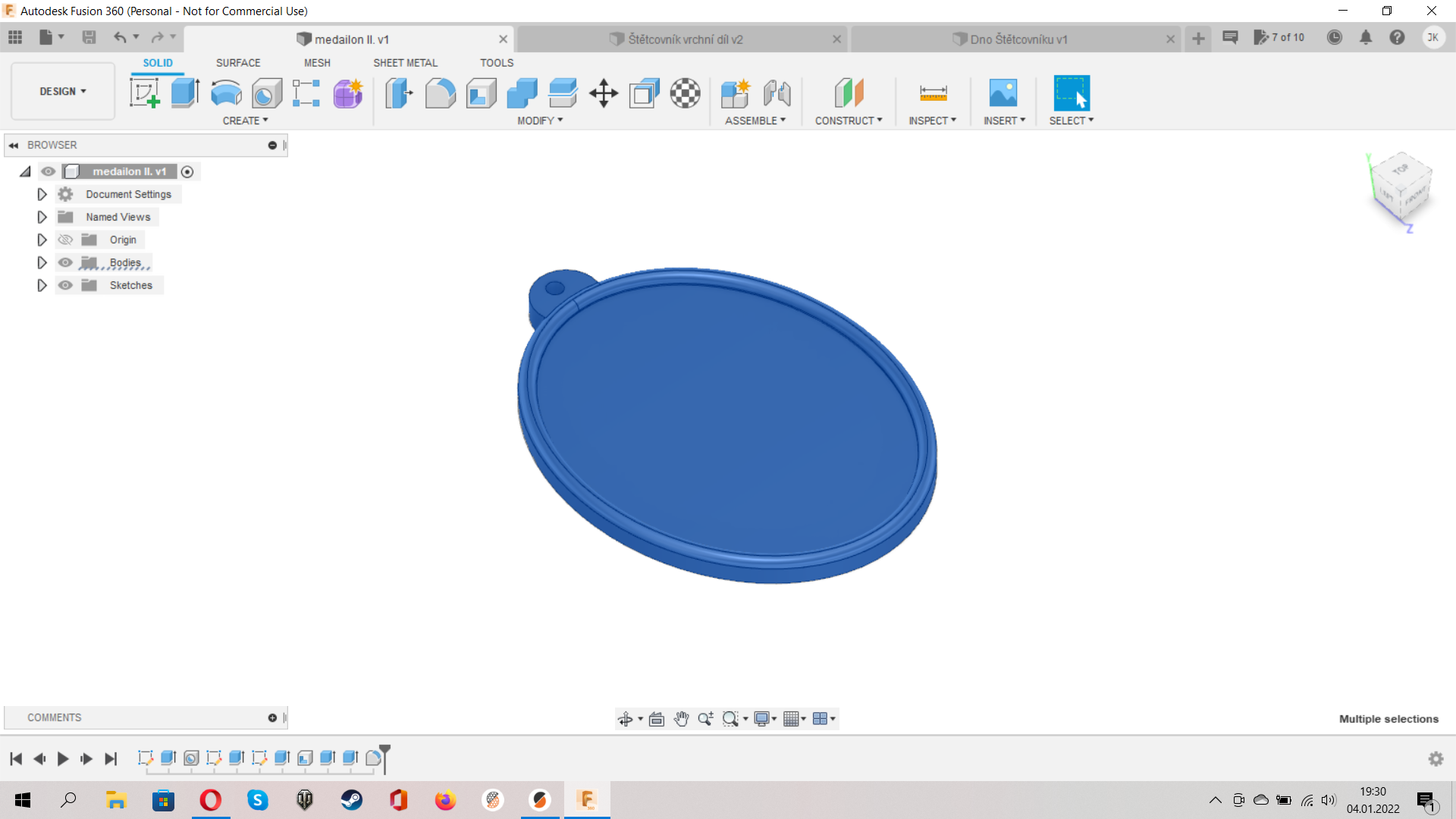Image resolution: width=1456 pixels, height=819 pixels.
Task: Click the Insert image icon
Action: point(1003,93)
